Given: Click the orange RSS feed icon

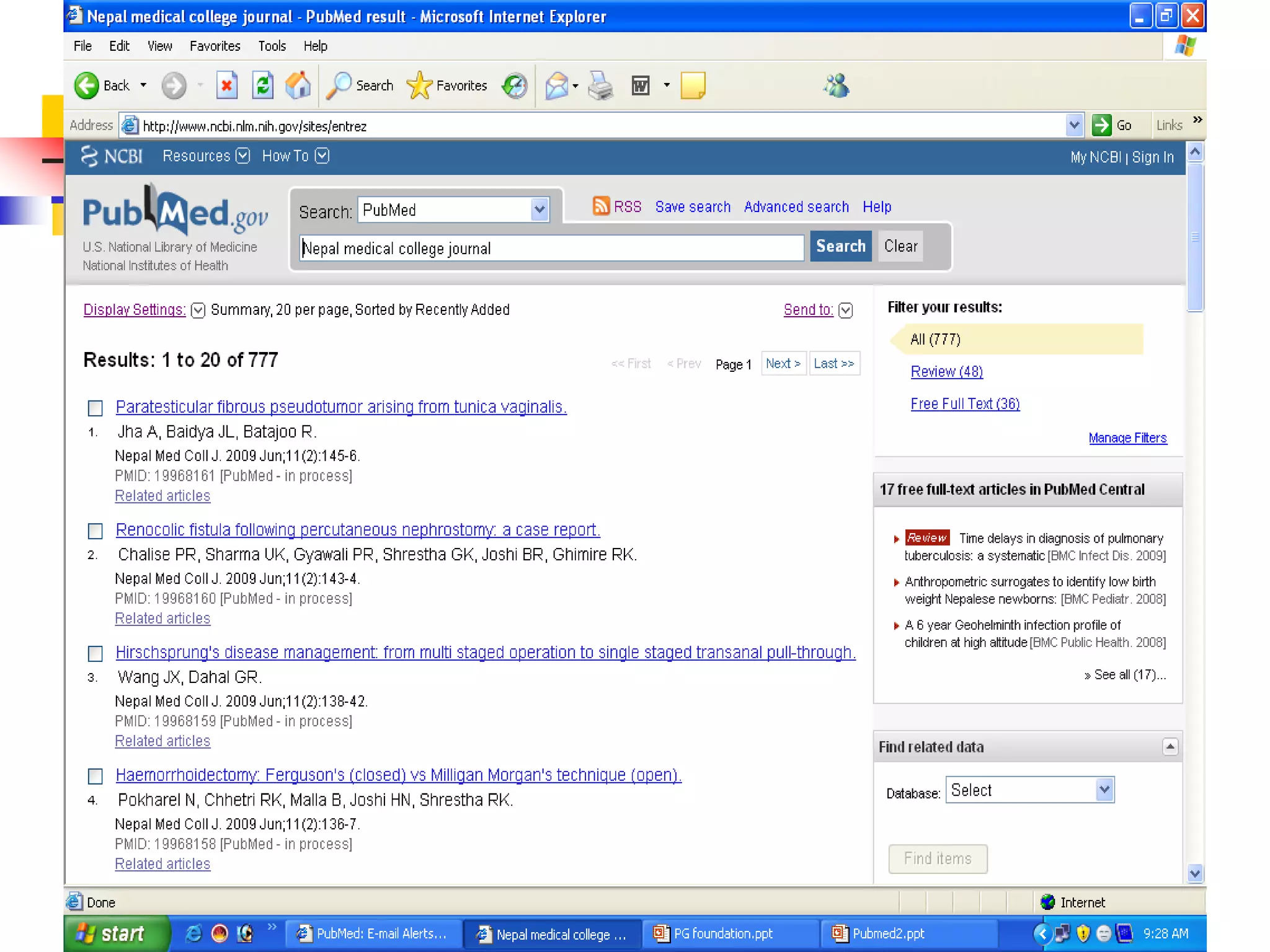Looking at the screenshot, I should click(601, 206).
